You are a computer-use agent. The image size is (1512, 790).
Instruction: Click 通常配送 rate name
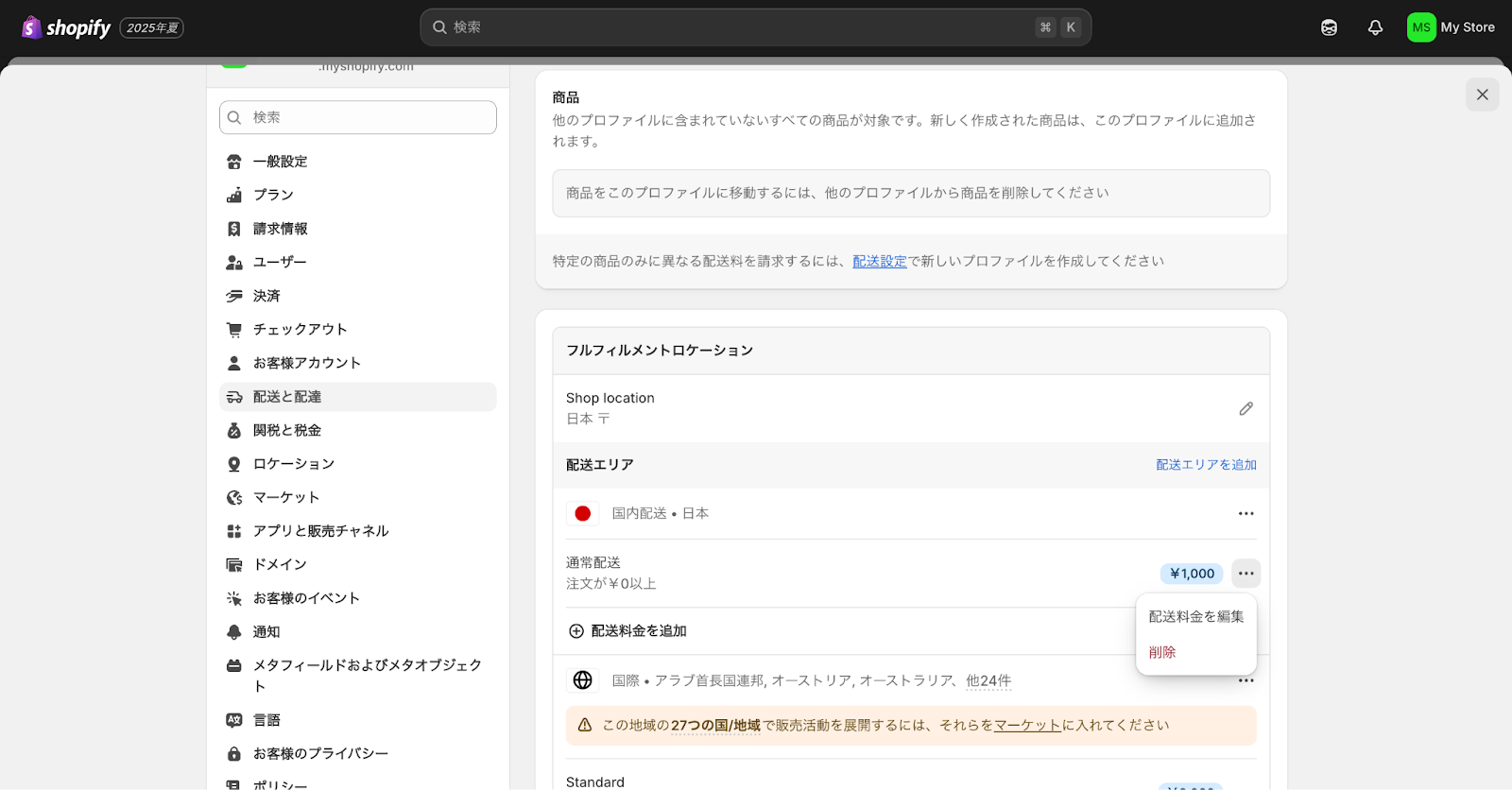[593, 562]
